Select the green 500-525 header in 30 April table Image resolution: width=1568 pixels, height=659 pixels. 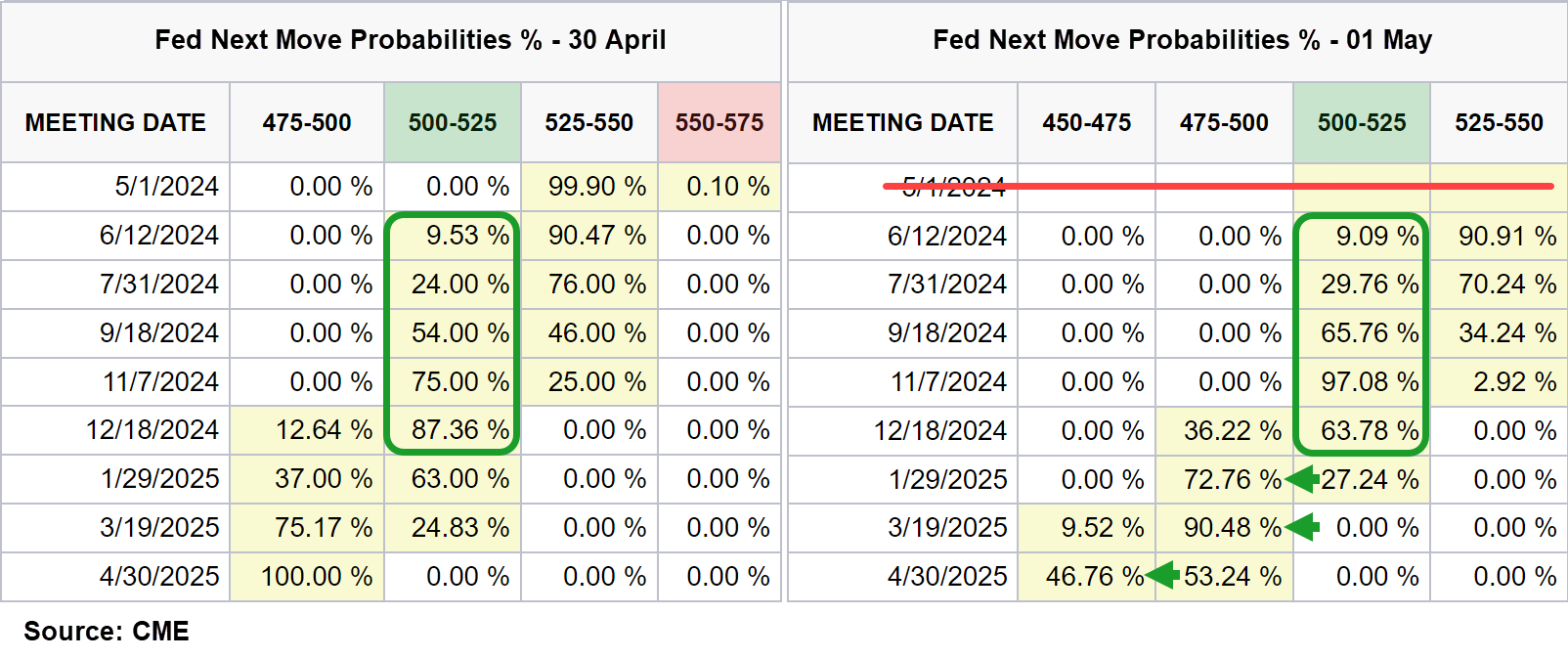(453, 122)
